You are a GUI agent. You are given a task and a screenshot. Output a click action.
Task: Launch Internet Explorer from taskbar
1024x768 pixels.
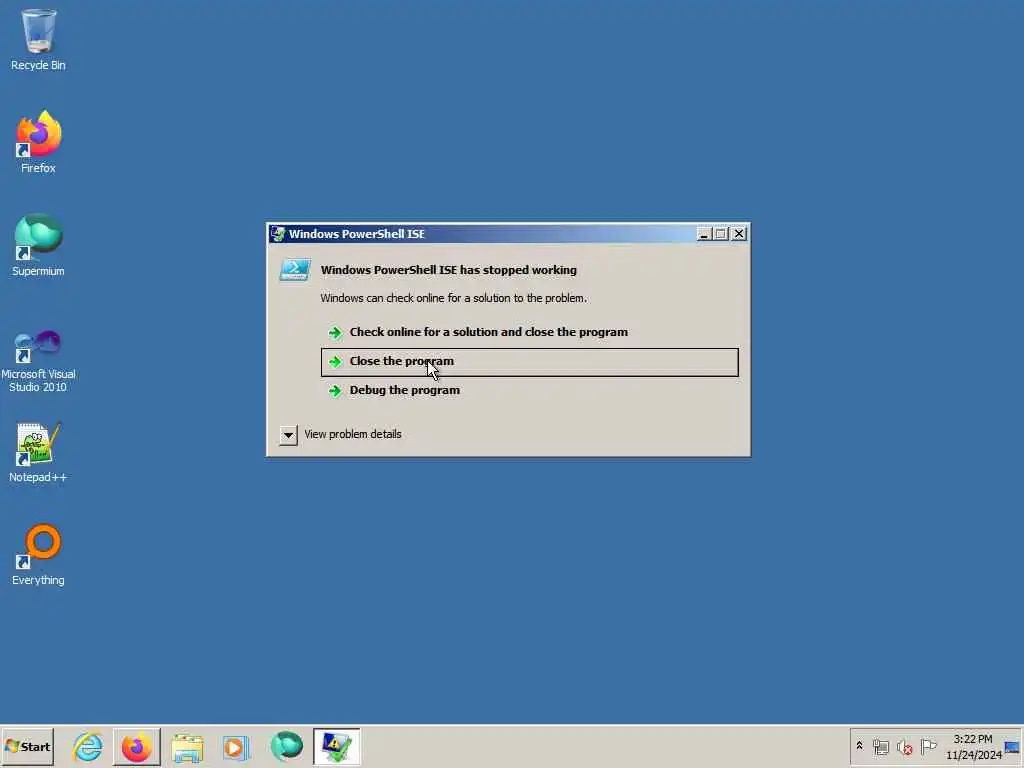click(88, 746)
